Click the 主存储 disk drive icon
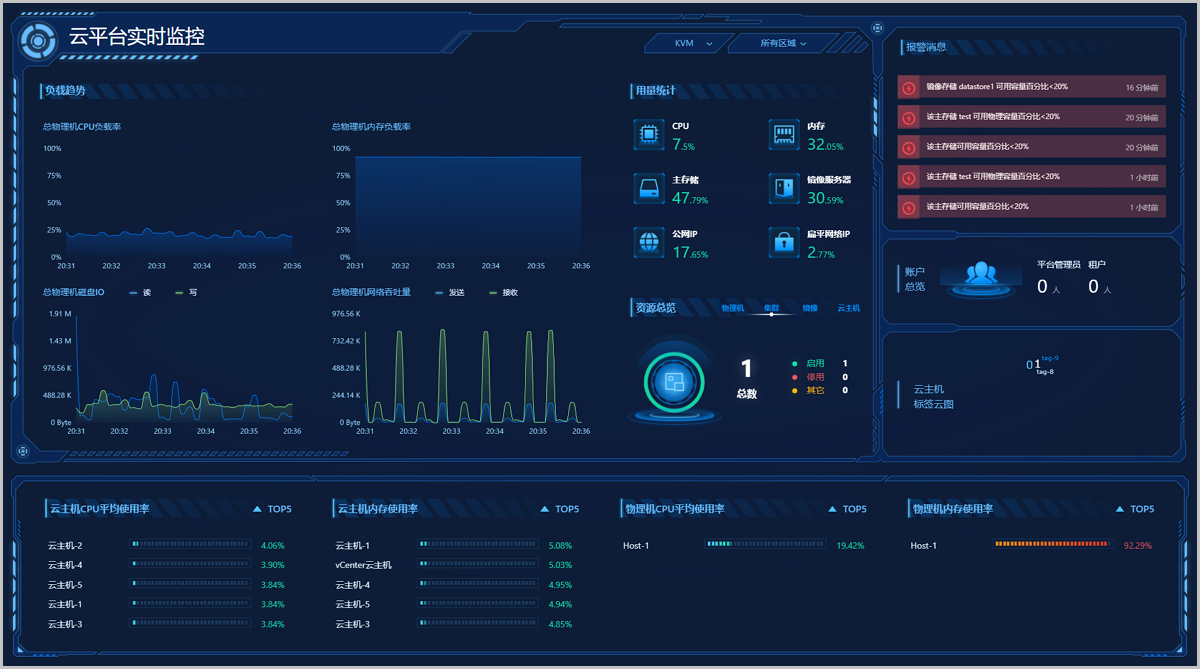The image size is (1200, 669). [x=649, y=188]
